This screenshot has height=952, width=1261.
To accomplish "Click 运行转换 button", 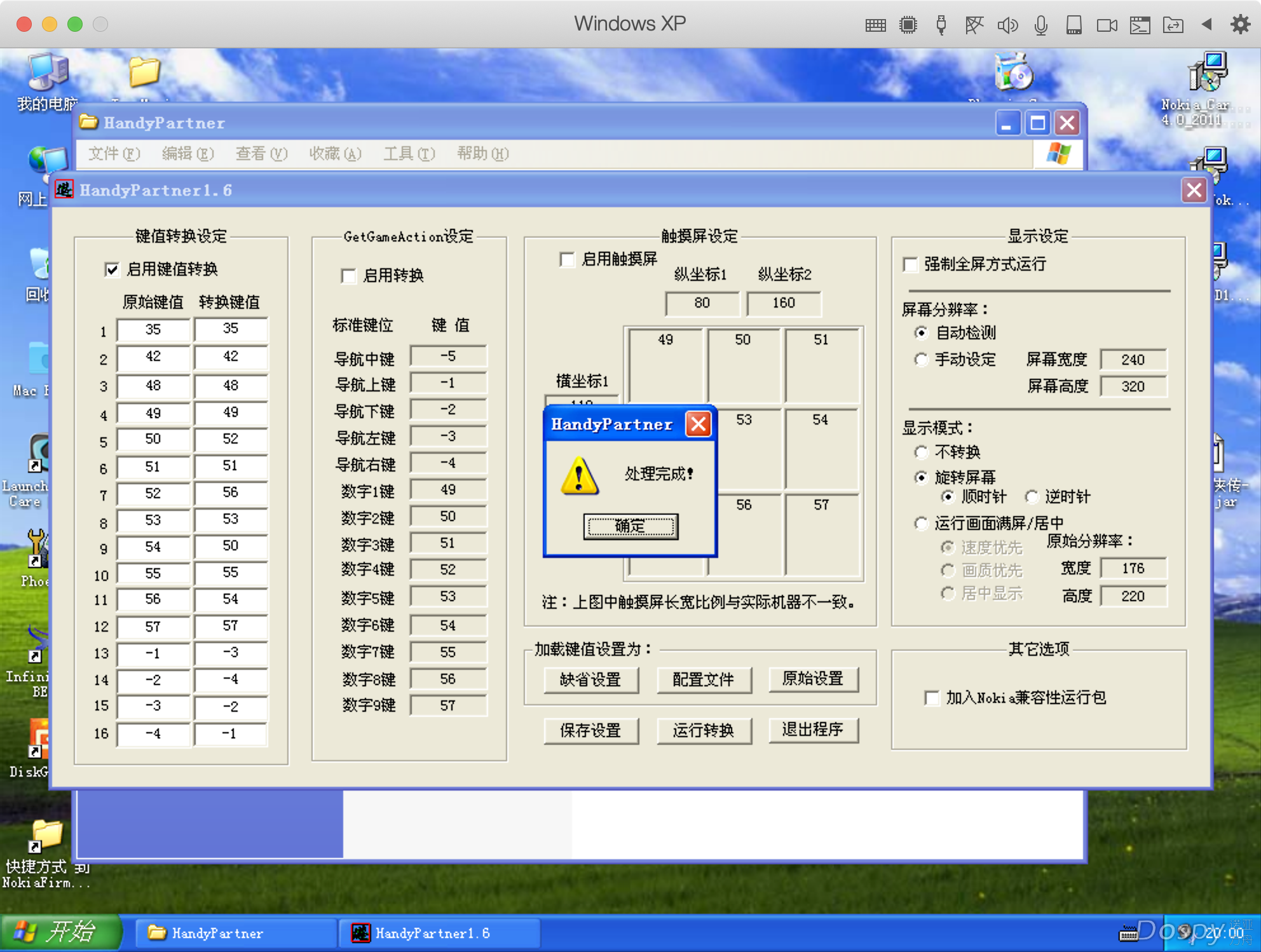I will pyautogui.click(x=704, y=730).
